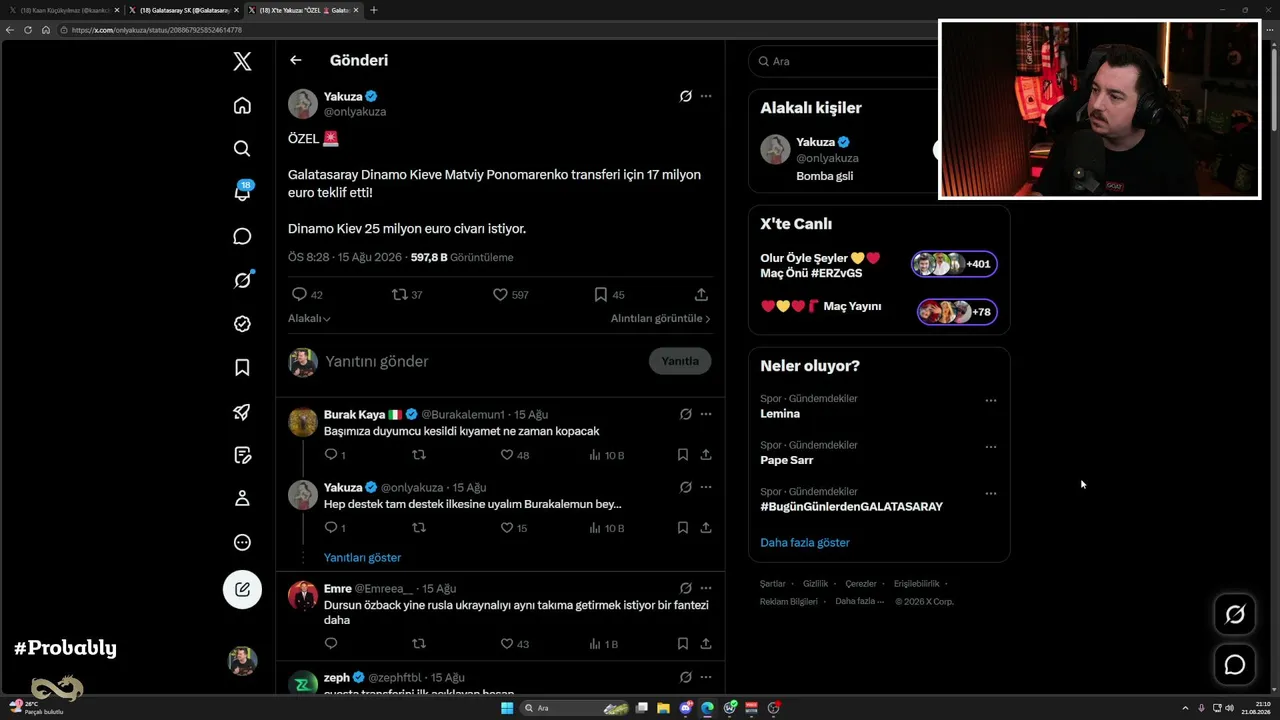Share the main post via share icon

tap(701, 295)
